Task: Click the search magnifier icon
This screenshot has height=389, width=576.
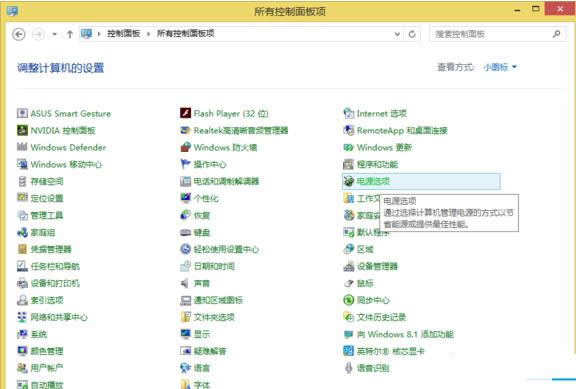Action: coord(557,34)
